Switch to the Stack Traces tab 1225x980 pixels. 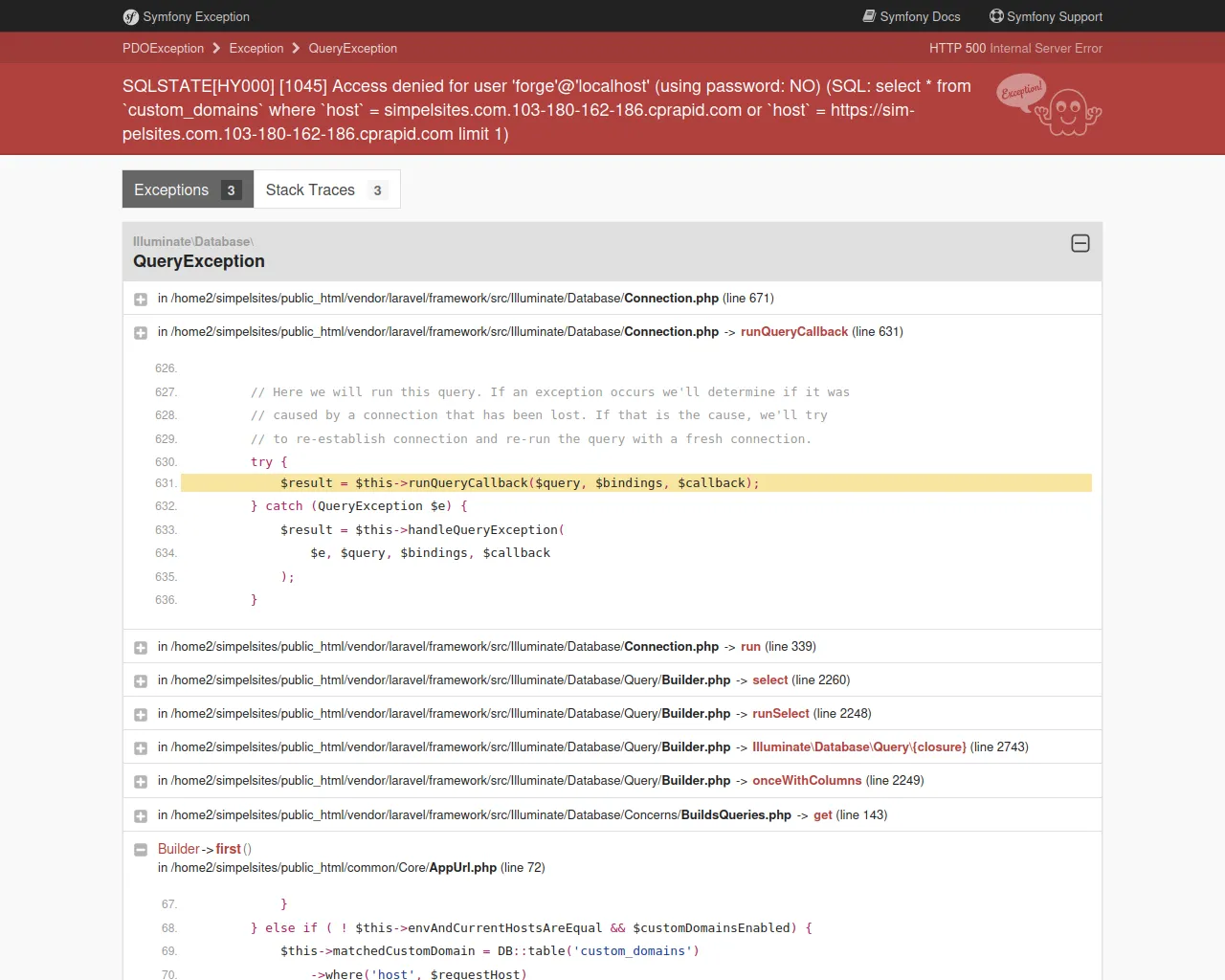point(326,189)
